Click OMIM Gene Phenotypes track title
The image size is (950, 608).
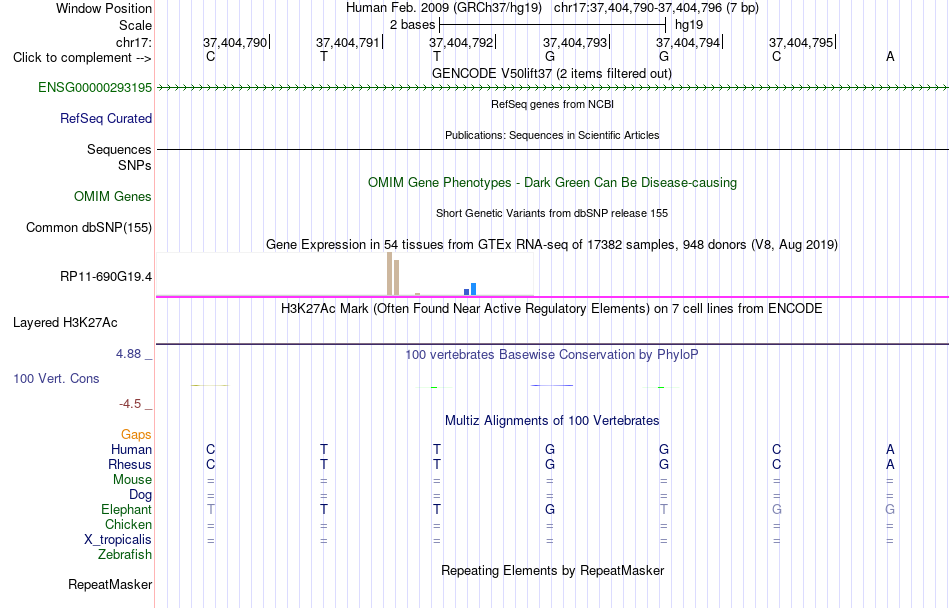click(553, 183)
